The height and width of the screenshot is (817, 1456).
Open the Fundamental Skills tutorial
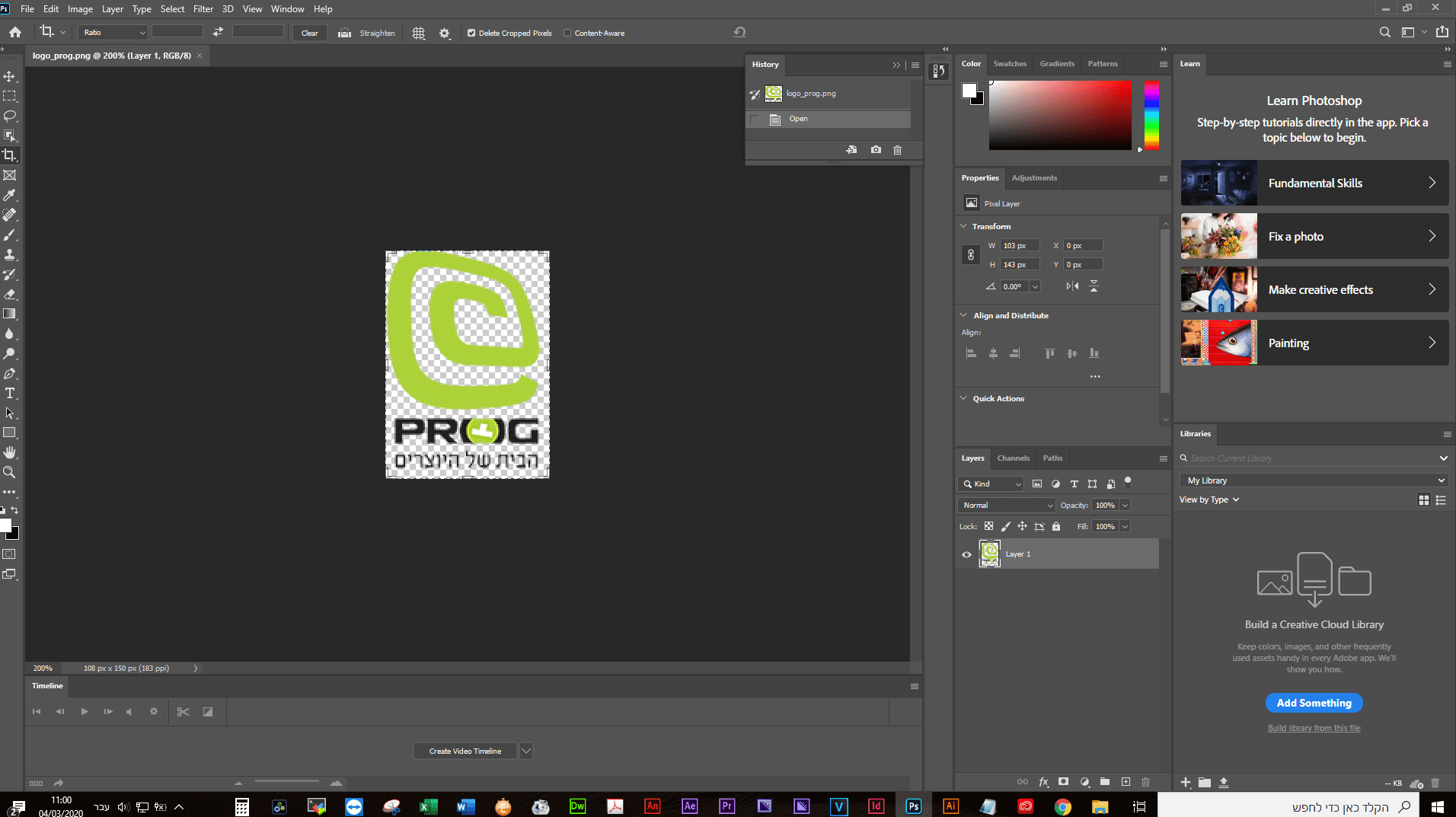coord(1314,183)
